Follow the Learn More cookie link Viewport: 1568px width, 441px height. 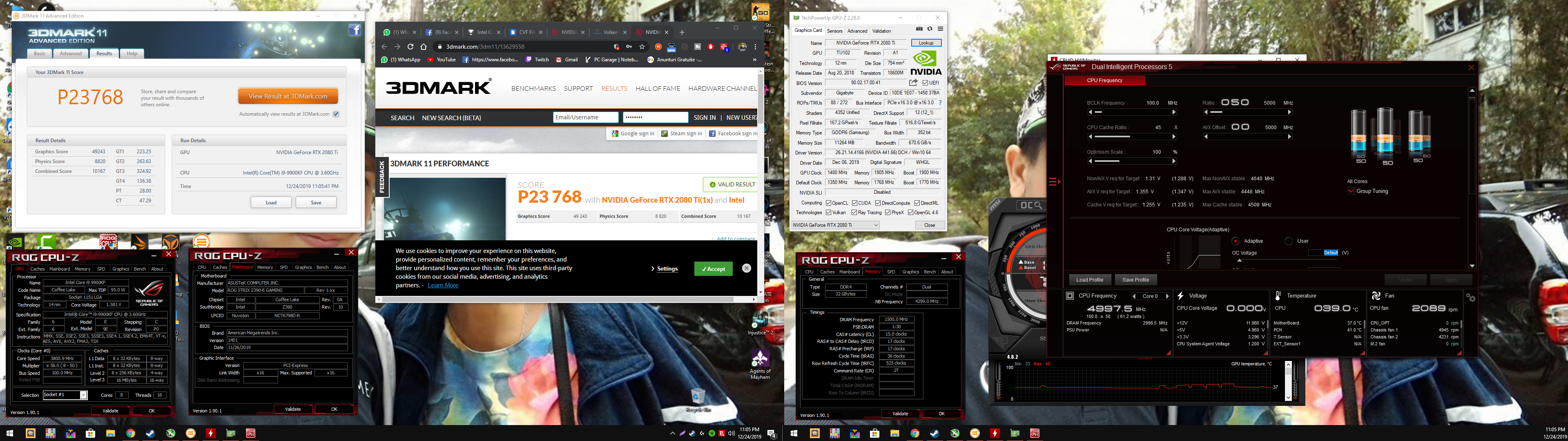442,285
